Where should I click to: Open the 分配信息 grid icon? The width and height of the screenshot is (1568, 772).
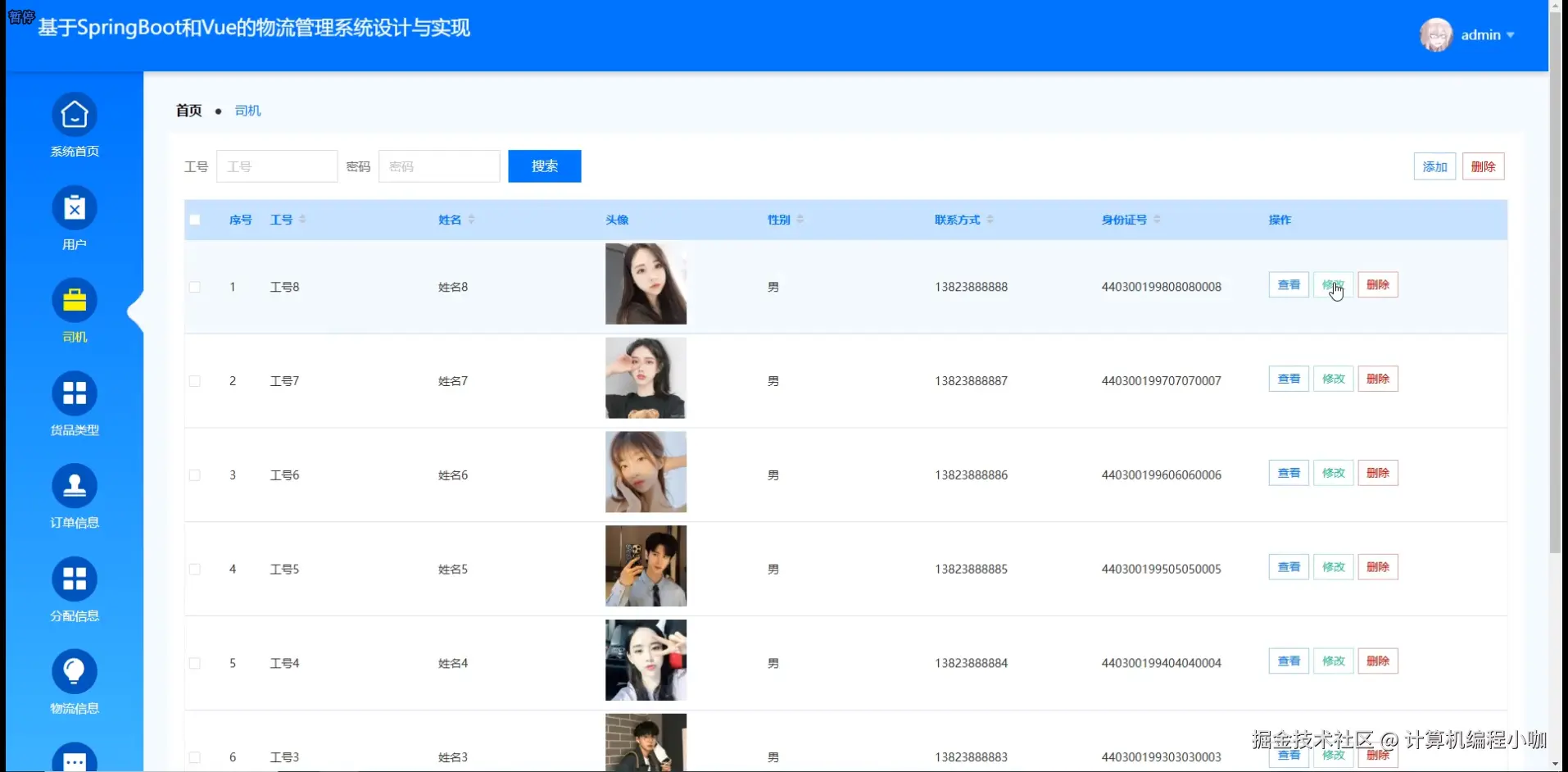pos(75,579)
